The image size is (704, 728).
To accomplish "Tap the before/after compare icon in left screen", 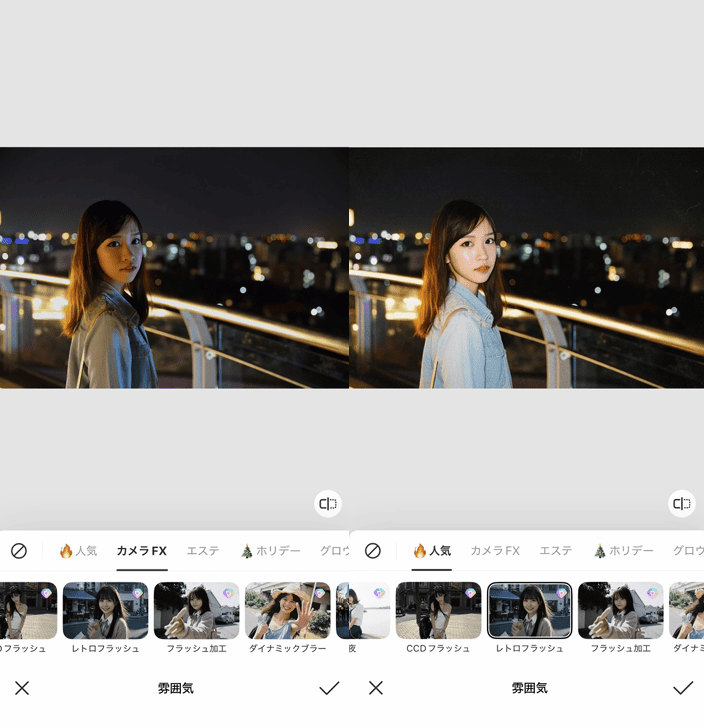I will [328, 504].
